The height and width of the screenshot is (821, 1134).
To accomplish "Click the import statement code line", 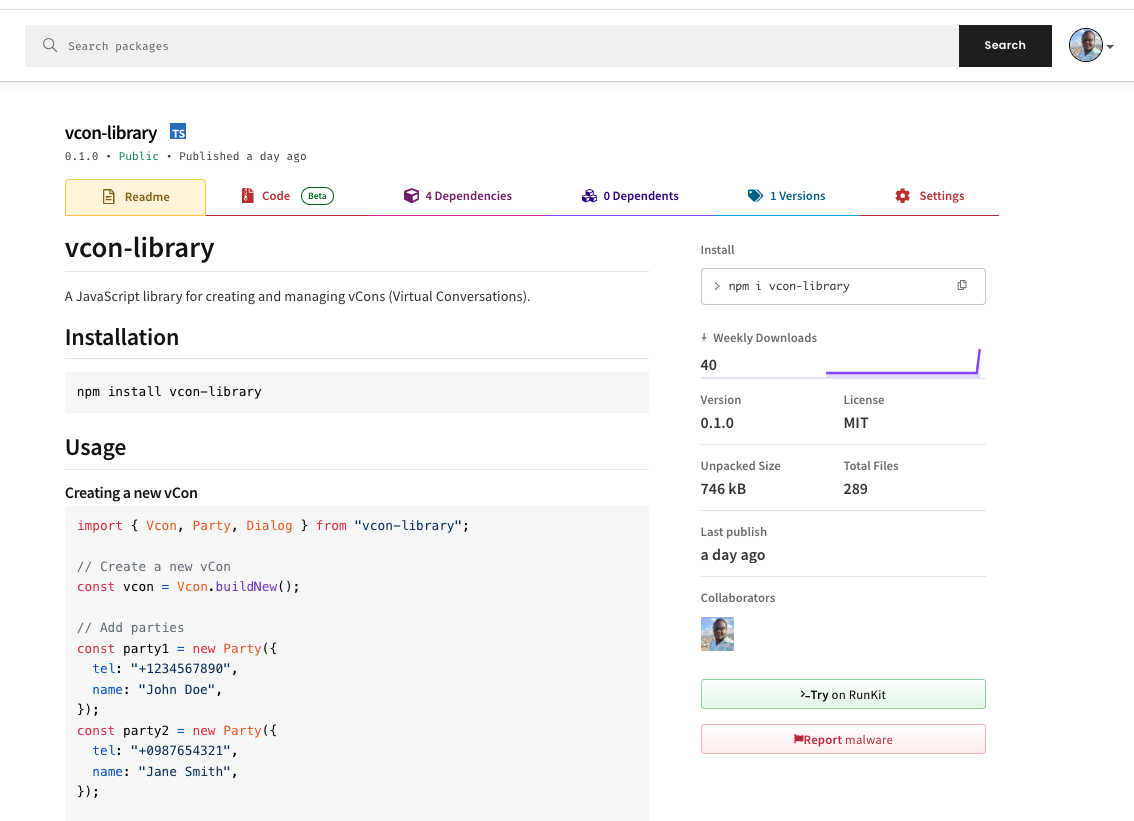I will (x=273, y=526).
